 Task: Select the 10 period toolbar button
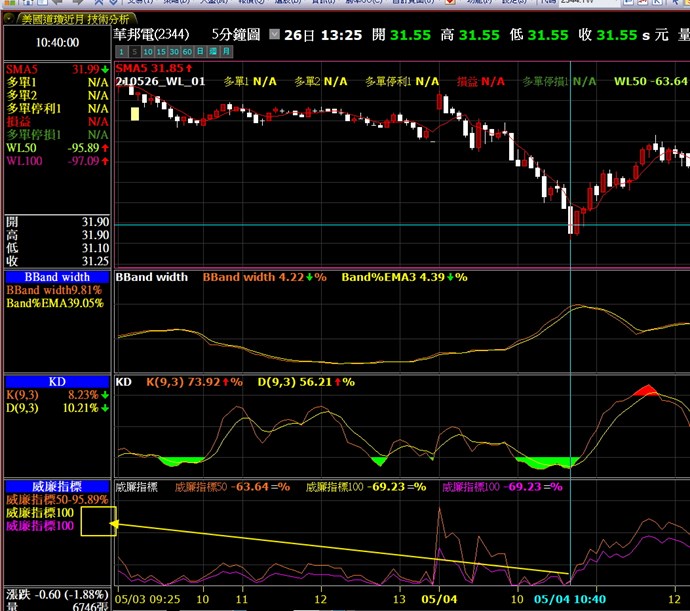147,52
